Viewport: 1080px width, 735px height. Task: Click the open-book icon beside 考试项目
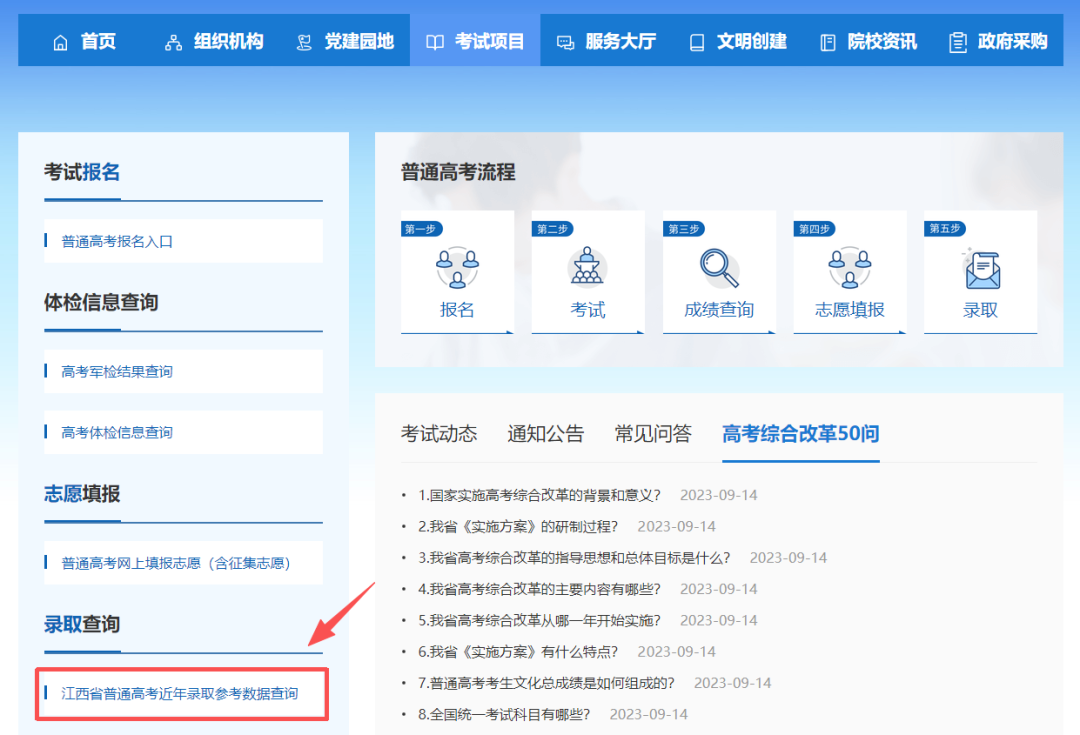coord(435,43)
